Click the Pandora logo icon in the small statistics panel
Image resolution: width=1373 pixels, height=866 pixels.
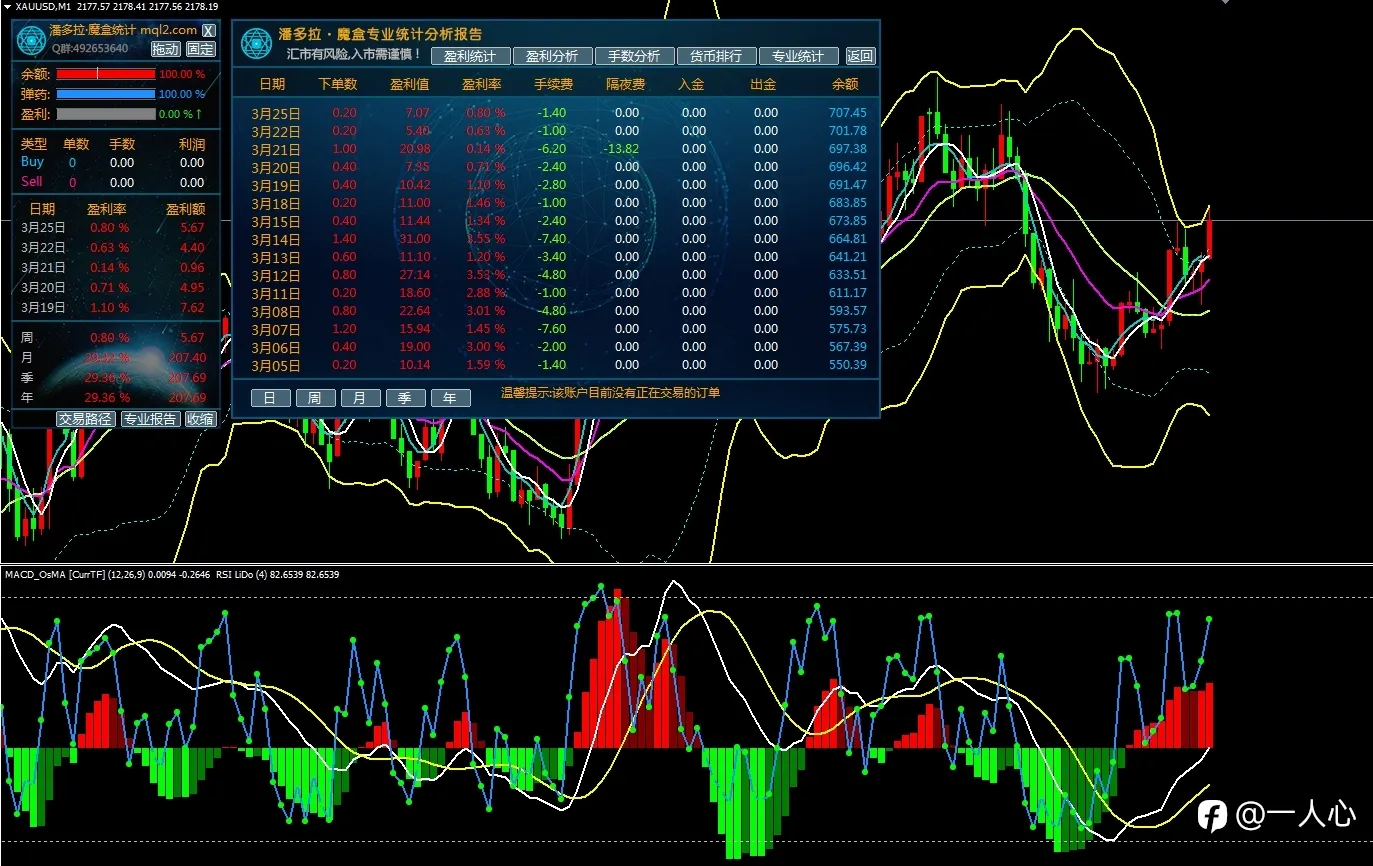pyautogui.click(x=32, y=38)
